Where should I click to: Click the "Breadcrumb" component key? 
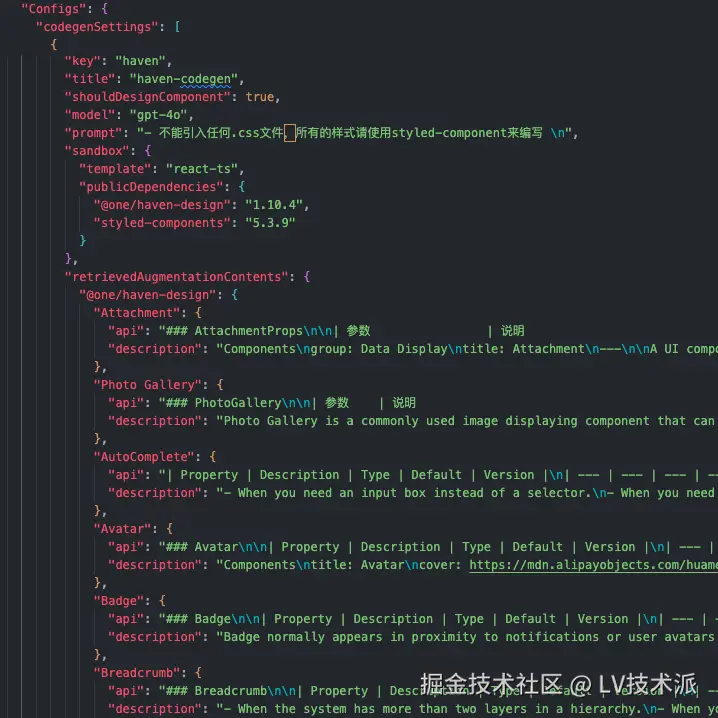[136, 673]
